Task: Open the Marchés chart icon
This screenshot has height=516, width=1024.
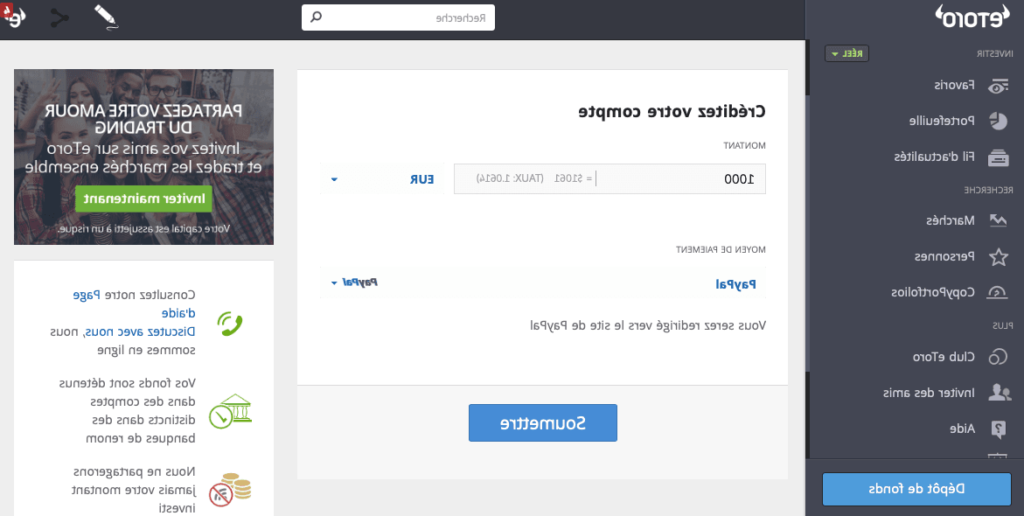Action: point(998,220)
